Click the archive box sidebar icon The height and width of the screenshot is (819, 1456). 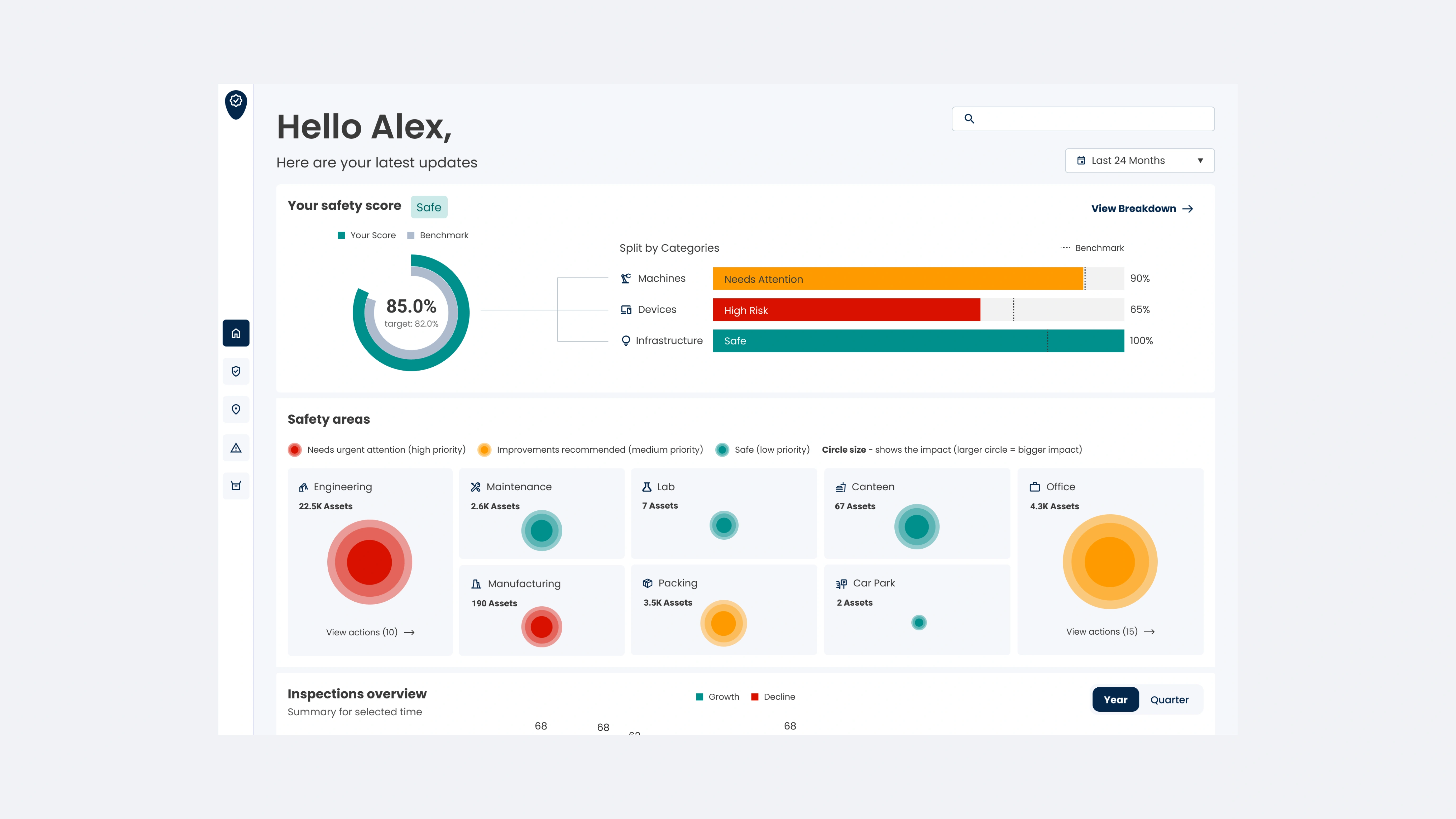[x=236, y=486]
